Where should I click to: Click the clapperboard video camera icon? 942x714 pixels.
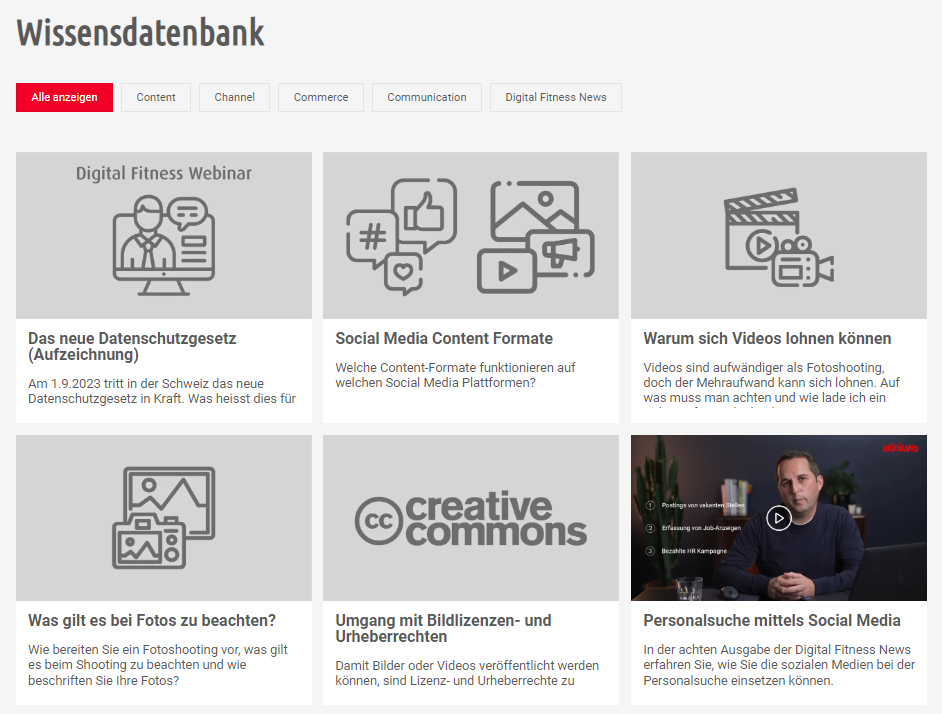(779, 237)
